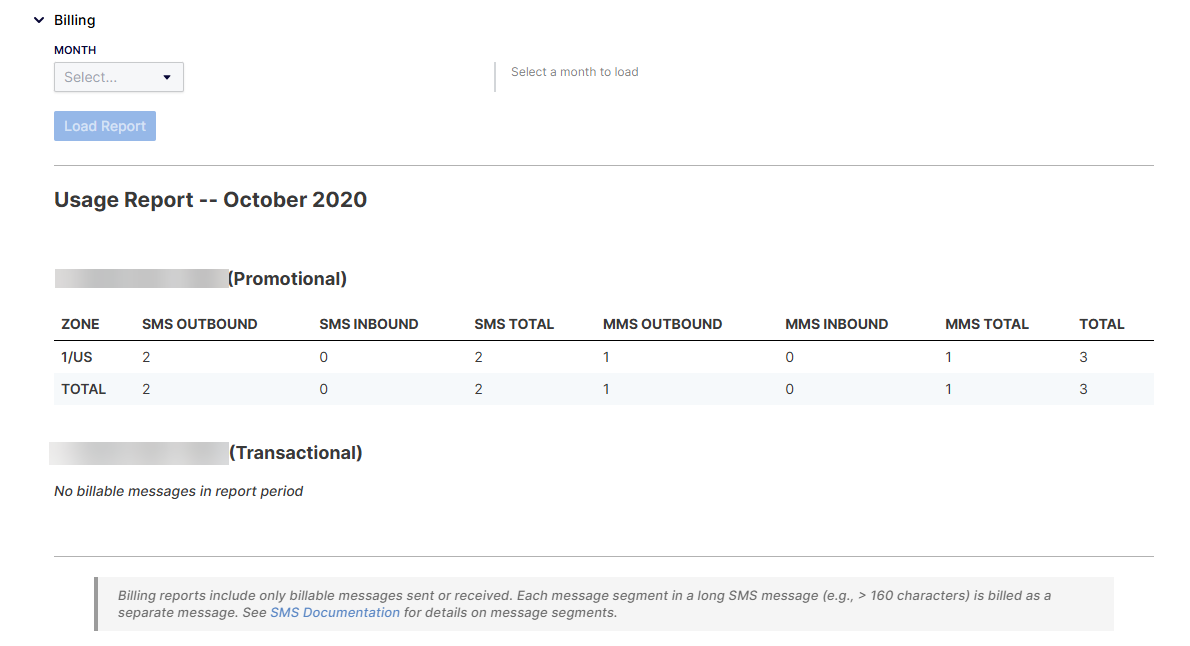Click MMS outbound value in 1/US row
The width and height of the screenshot is (1190, 646).
pyautogui.click(x=606, y=357)
